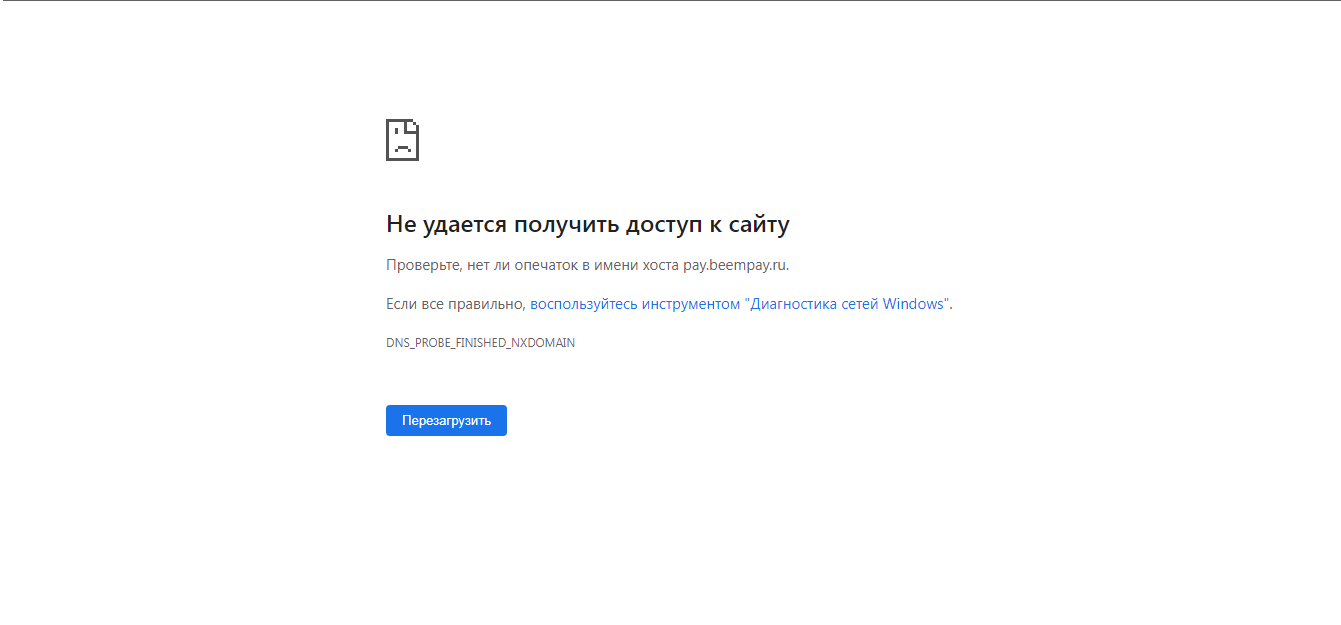Click the sad page error icon
The image size is (1341, 625).
tap(402, 140)
